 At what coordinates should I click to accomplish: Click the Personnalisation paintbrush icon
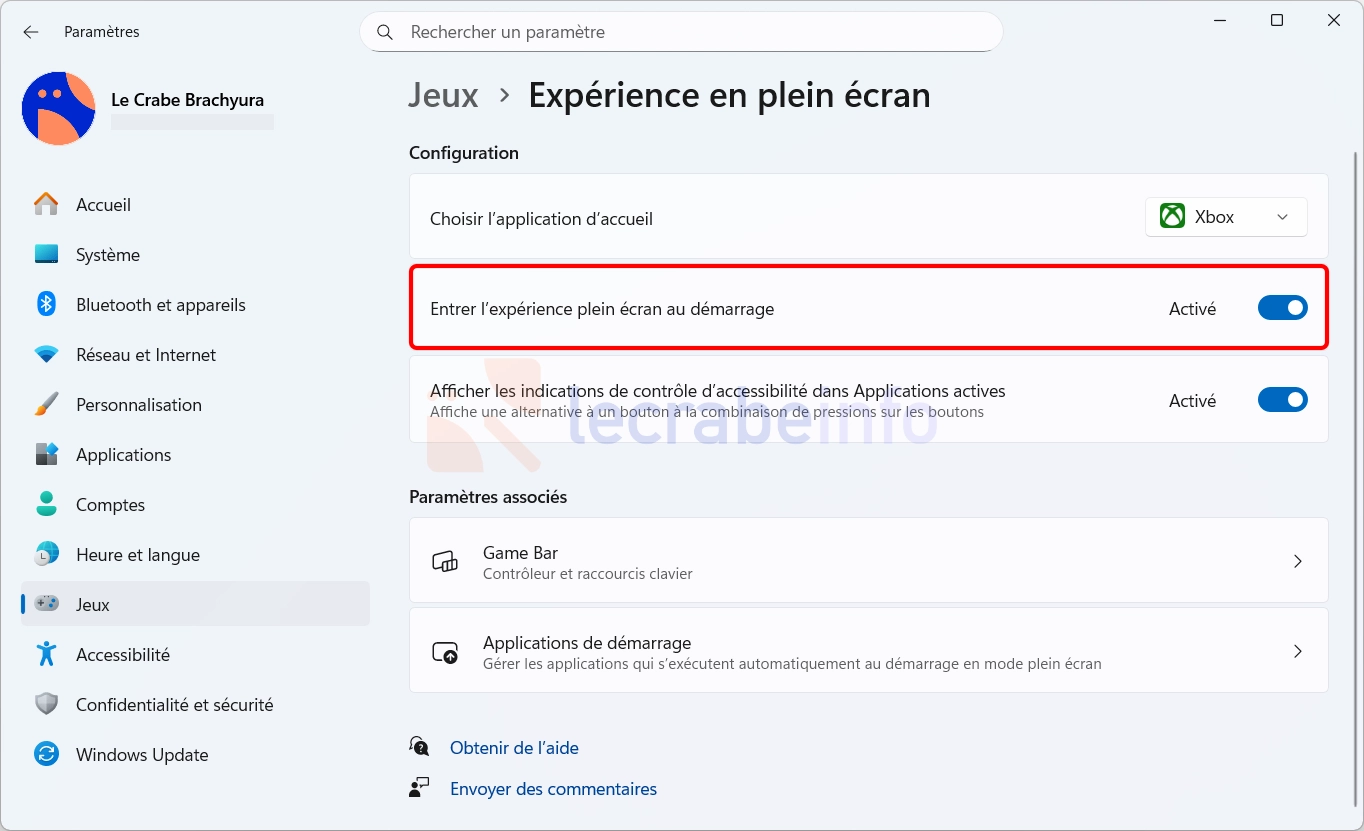[46, 404]
